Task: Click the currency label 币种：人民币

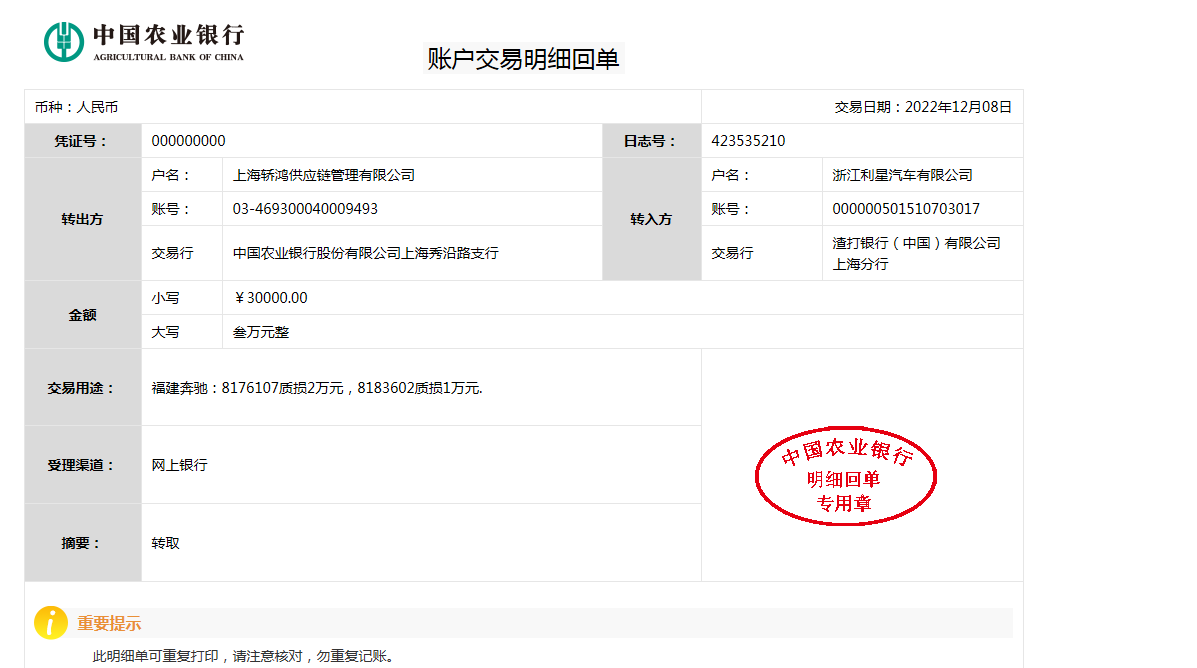Action: pos(76,107)
